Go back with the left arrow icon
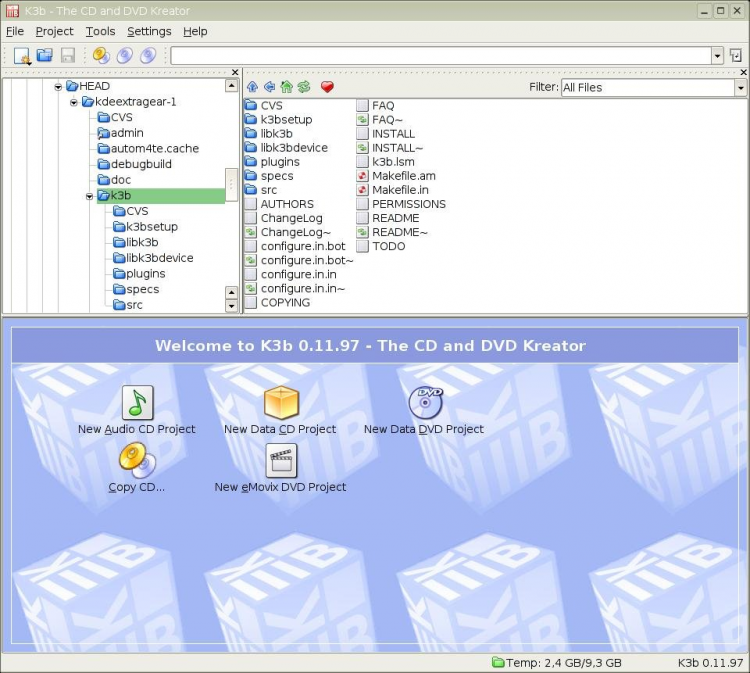750x673 pixels. pos(269,87)
